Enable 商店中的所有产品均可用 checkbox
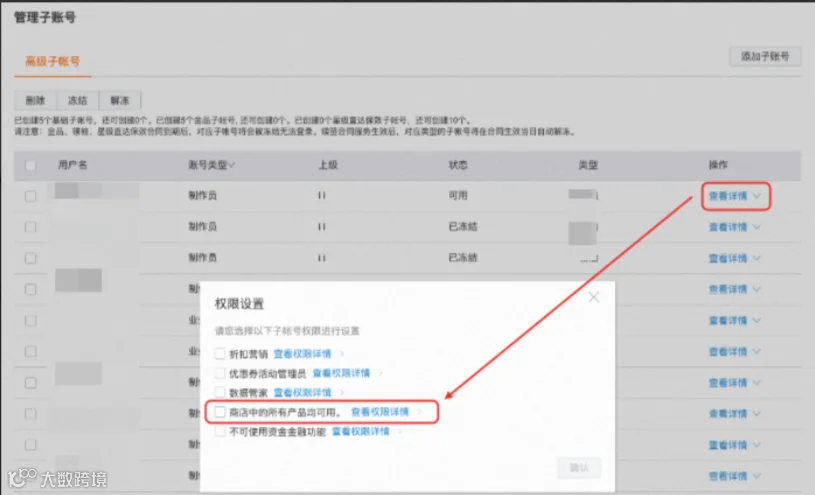This screenshot has height=495, width=815. [220, 412]
